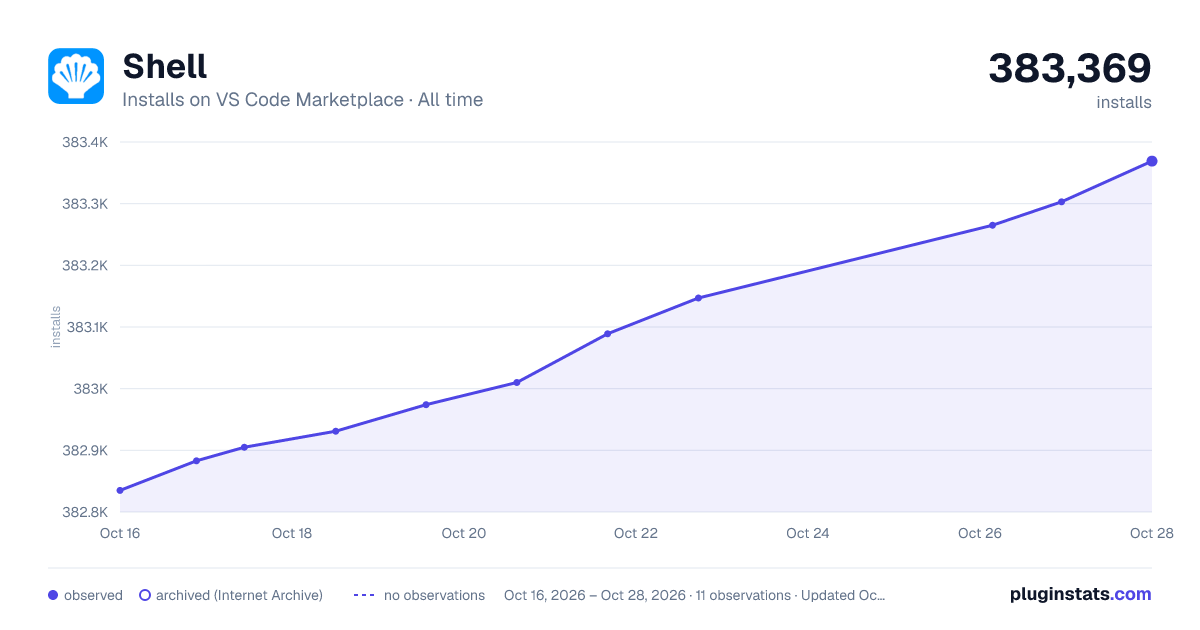Click the 383,369 total installs figure

coord(1070,68)
